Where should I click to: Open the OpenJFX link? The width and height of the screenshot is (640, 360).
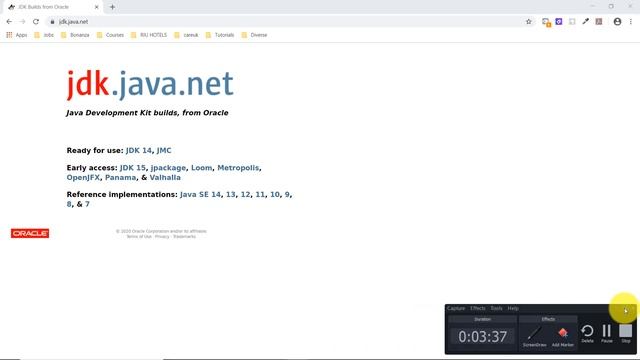coord(83,178)
